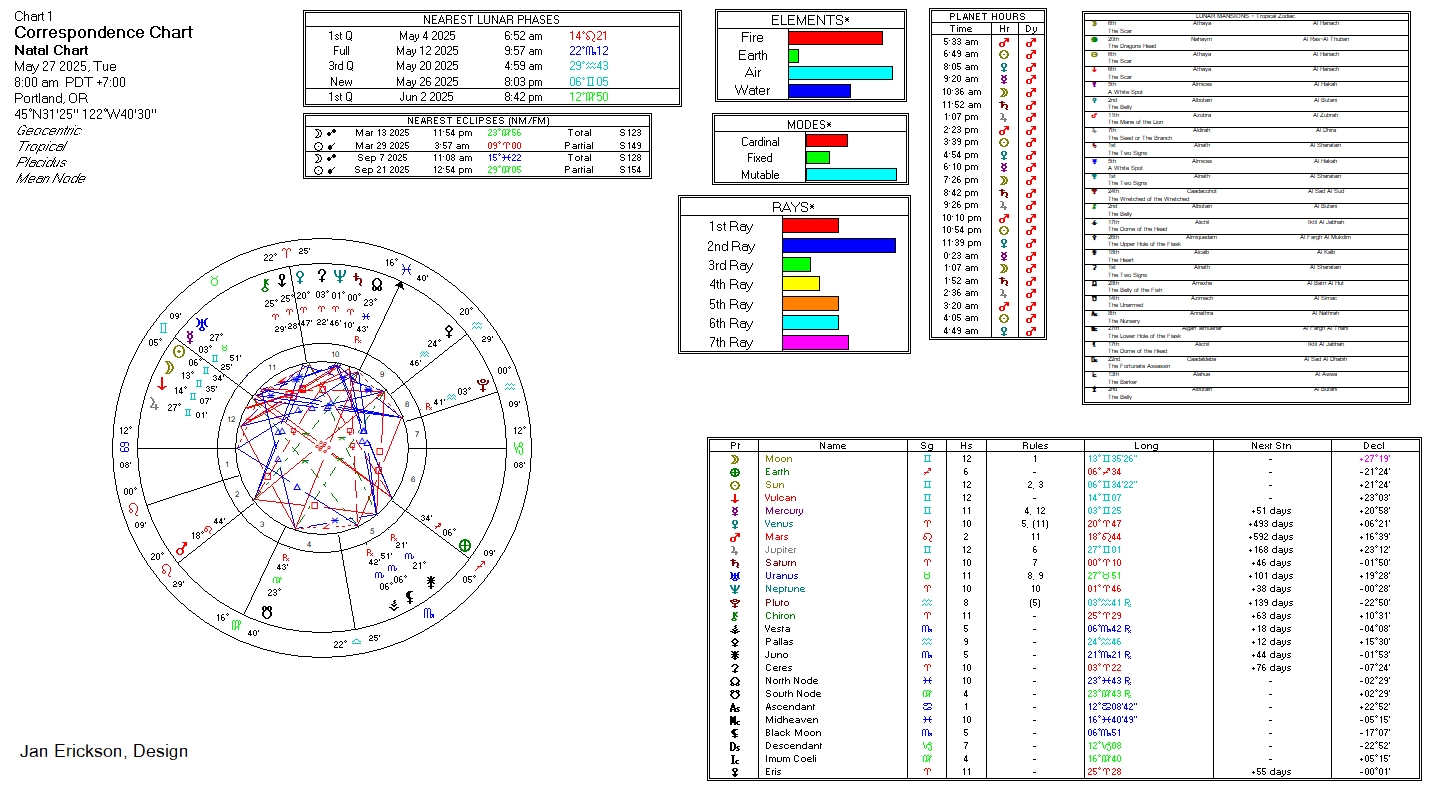Click the 'Correspondence Chart' title
This screenshot has width=1437, height=789.
[x=103, y=32]
